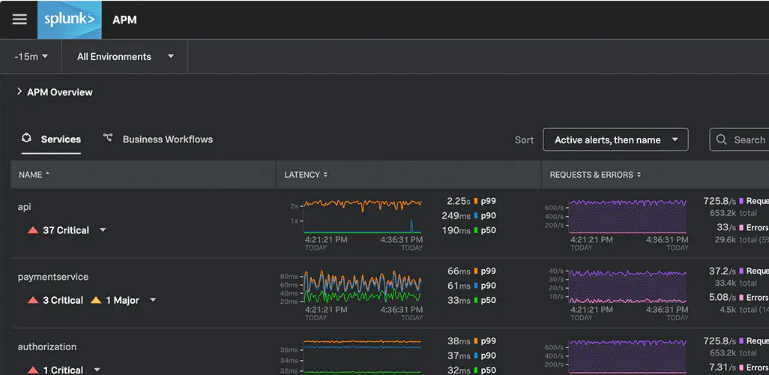The height and width of the screenshot is (375, 769).
Task: Click the 5.08/s errors value for paymentservice
Action: click(722, 298)
